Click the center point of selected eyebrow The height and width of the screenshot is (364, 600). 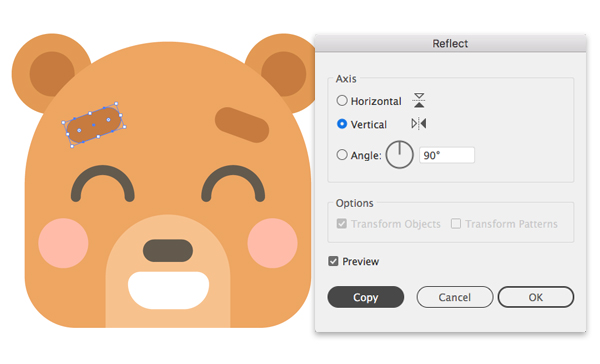coord(94,125)
